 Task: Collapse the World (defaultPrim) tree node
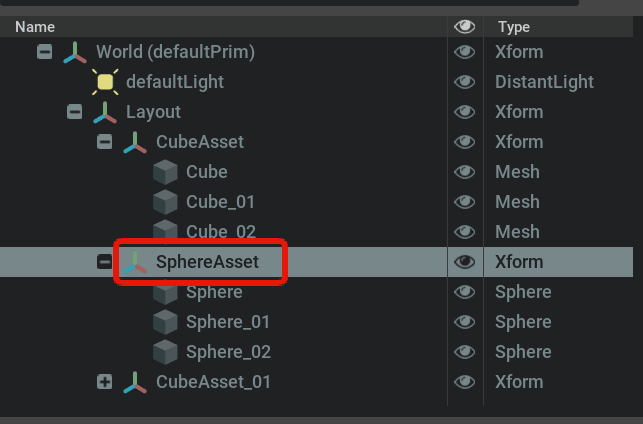click(45, 52)
